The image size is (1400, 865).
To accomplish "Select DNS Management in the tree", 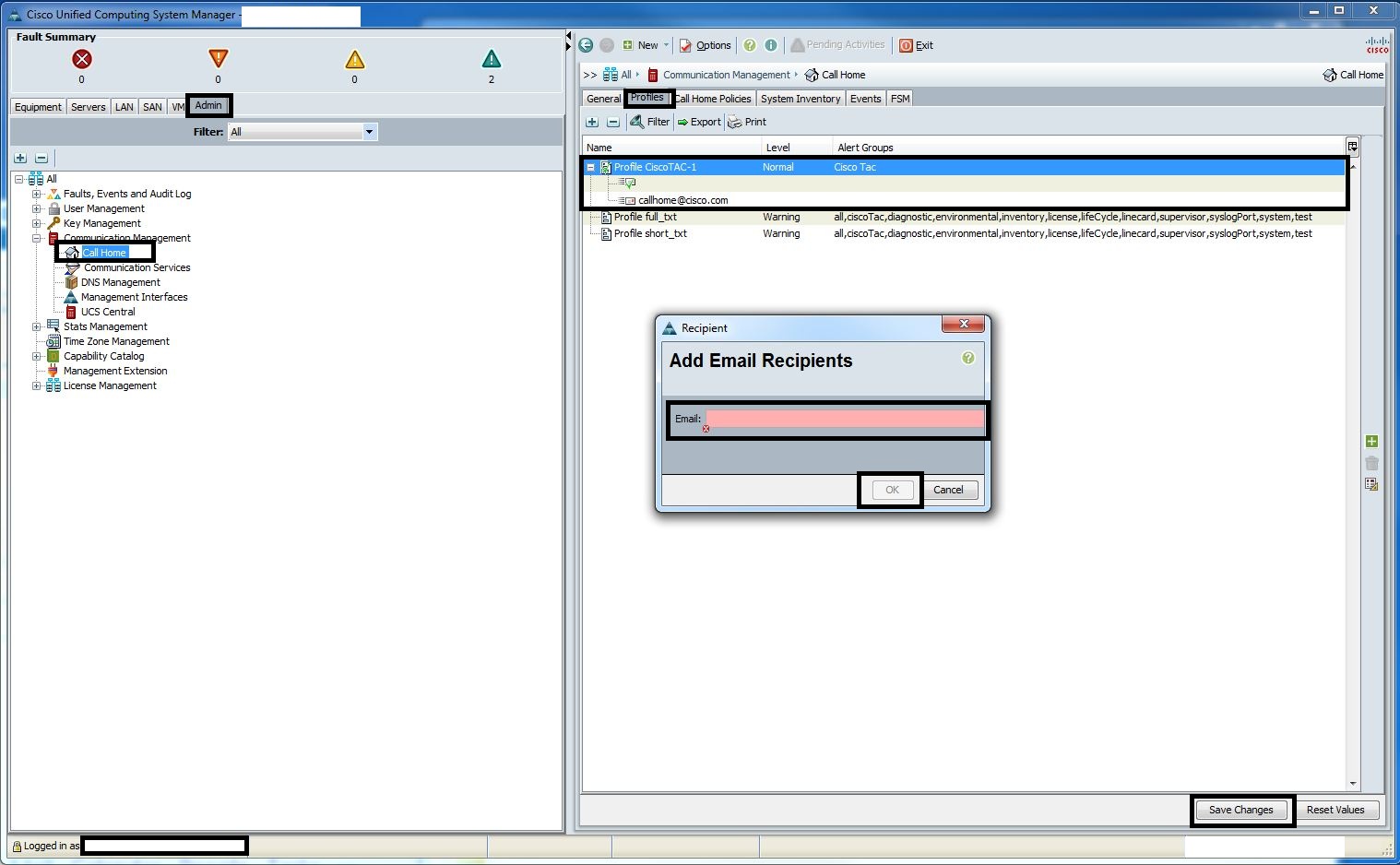I will 120,282.
